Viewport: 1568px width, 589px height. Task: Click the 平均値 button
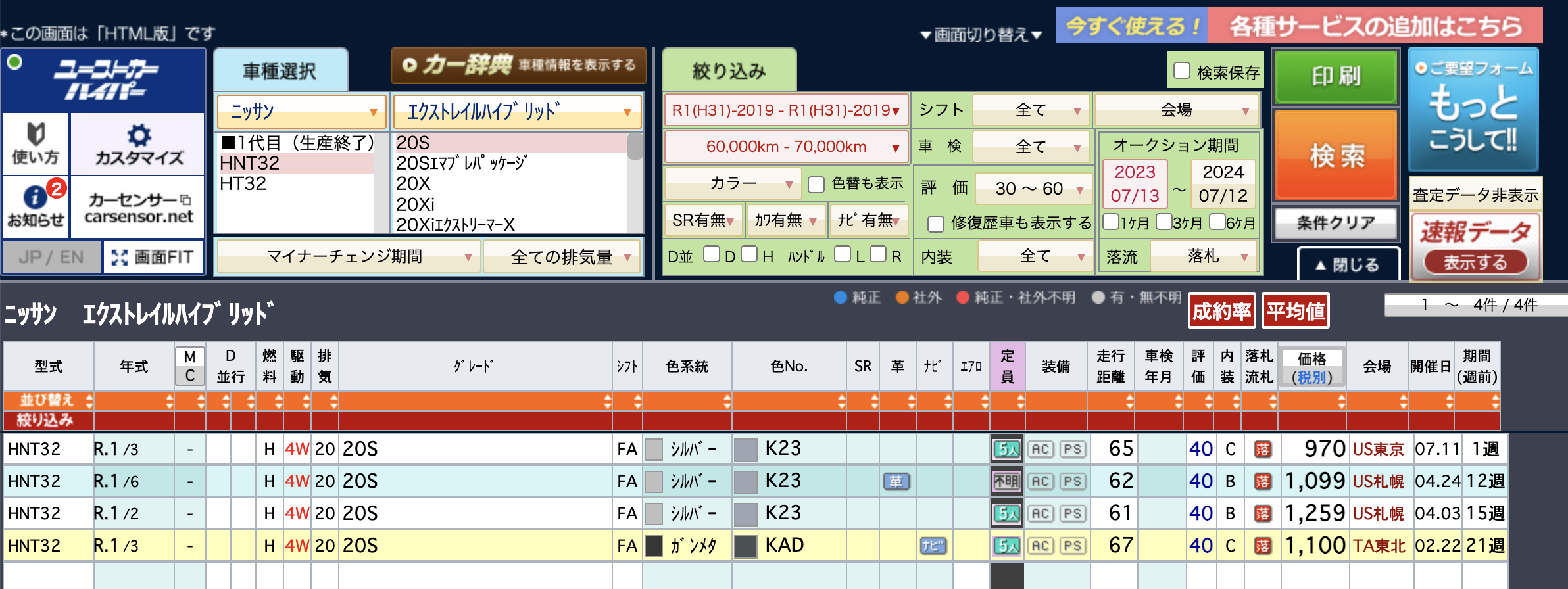(x=1296, y=310)
